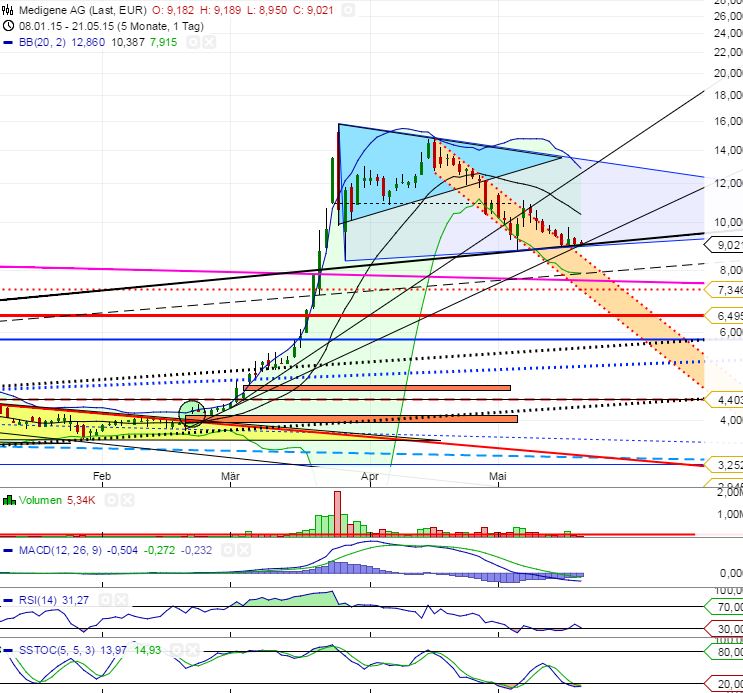This screenshot has height=693, width=743.
Task: Close the SSTOC(5, 5, 3) indicator
Action: pyautogui.click(x=195, y=650)
